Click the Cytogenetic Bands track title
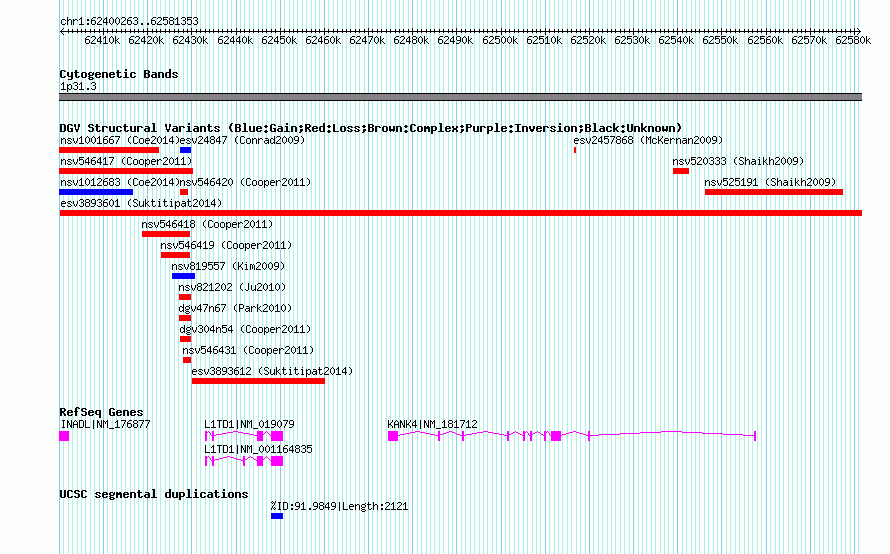890x554 pixels. 119,74
